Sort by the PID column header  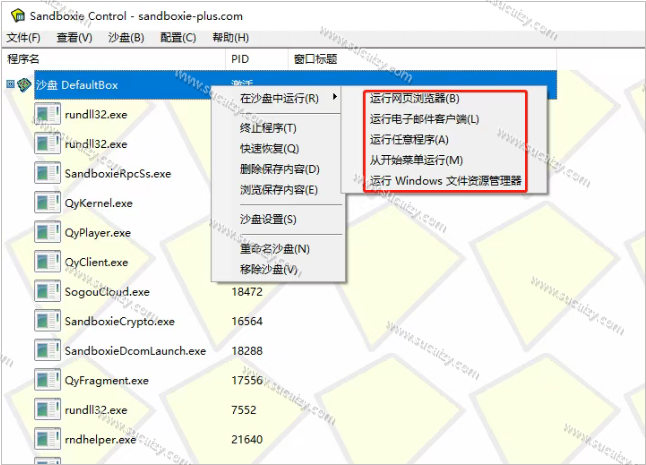(x=257, y=59)
